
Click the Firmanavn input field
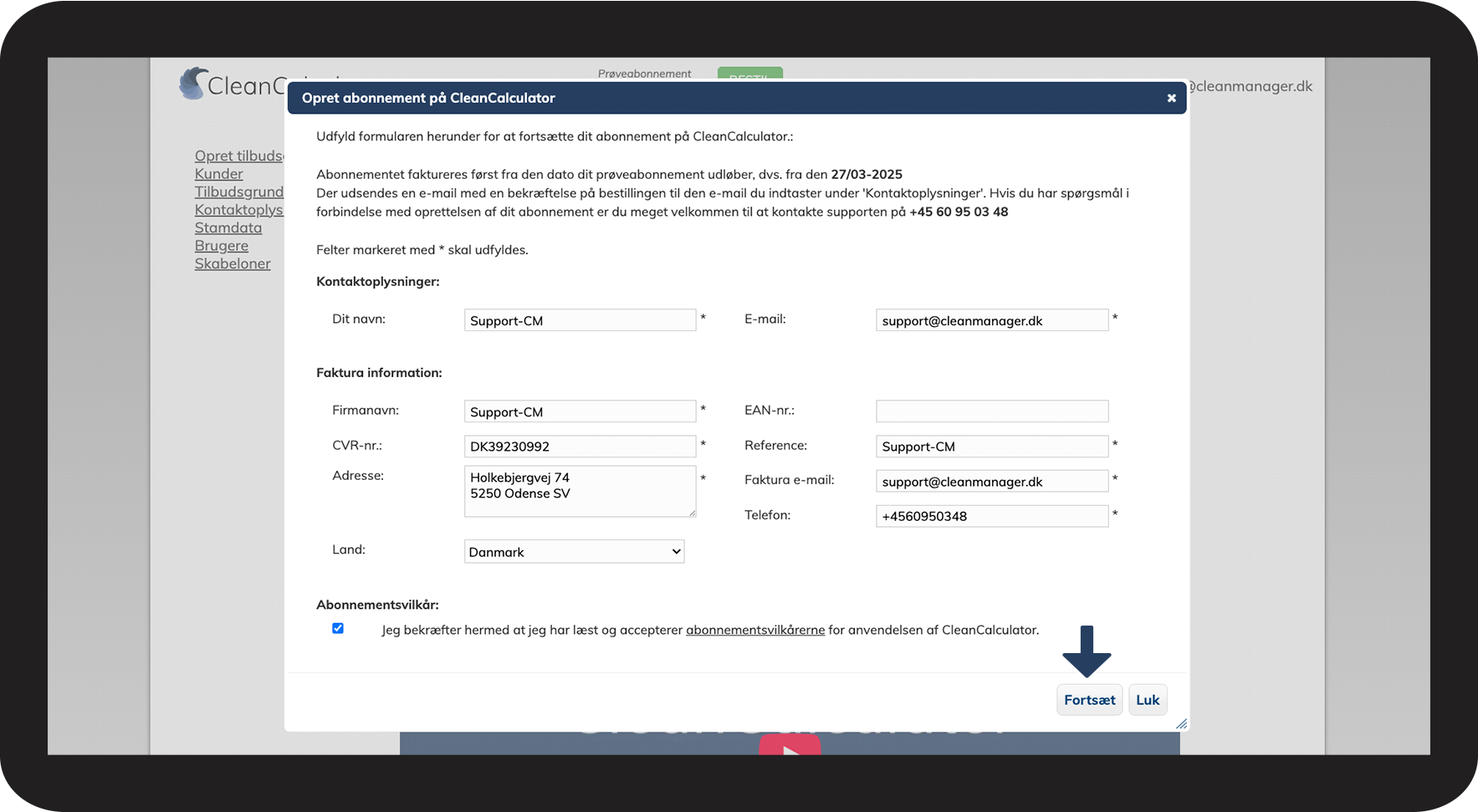click(580, 411)
